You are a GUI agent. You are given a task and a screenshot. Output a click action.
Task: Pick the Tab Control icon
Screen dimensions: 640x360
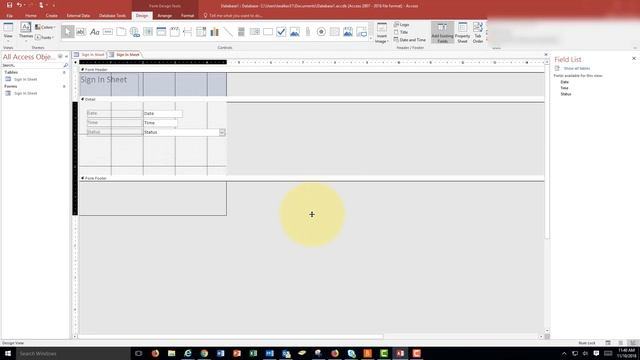[x=121, y=32]
